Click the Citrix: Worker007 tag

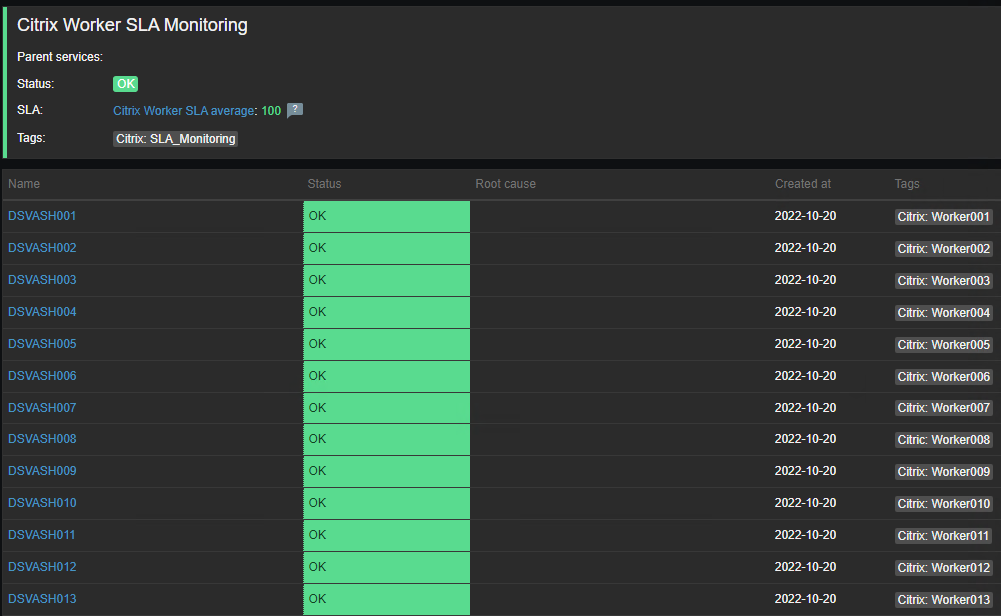[x=943, y=408]
